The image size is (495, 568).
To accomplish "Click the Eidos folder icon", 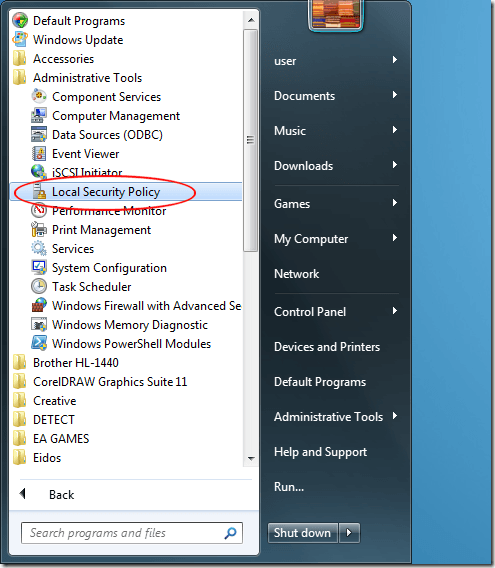I will 20,458.
